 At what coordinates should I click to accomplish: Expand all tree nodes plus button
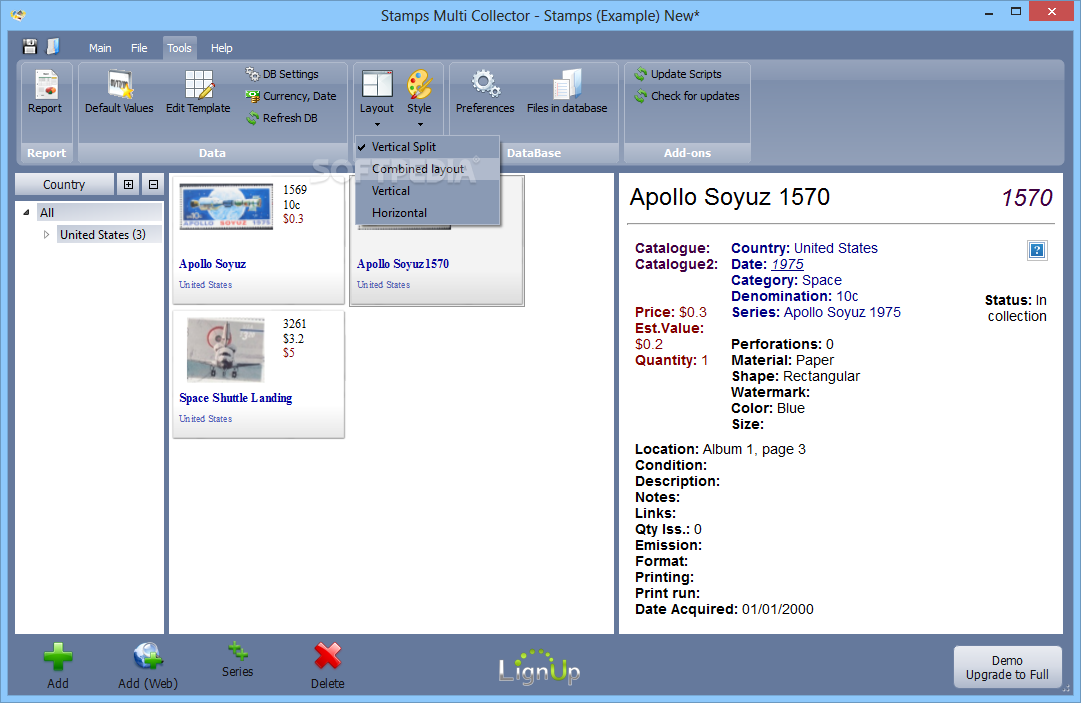coord(128,184)
